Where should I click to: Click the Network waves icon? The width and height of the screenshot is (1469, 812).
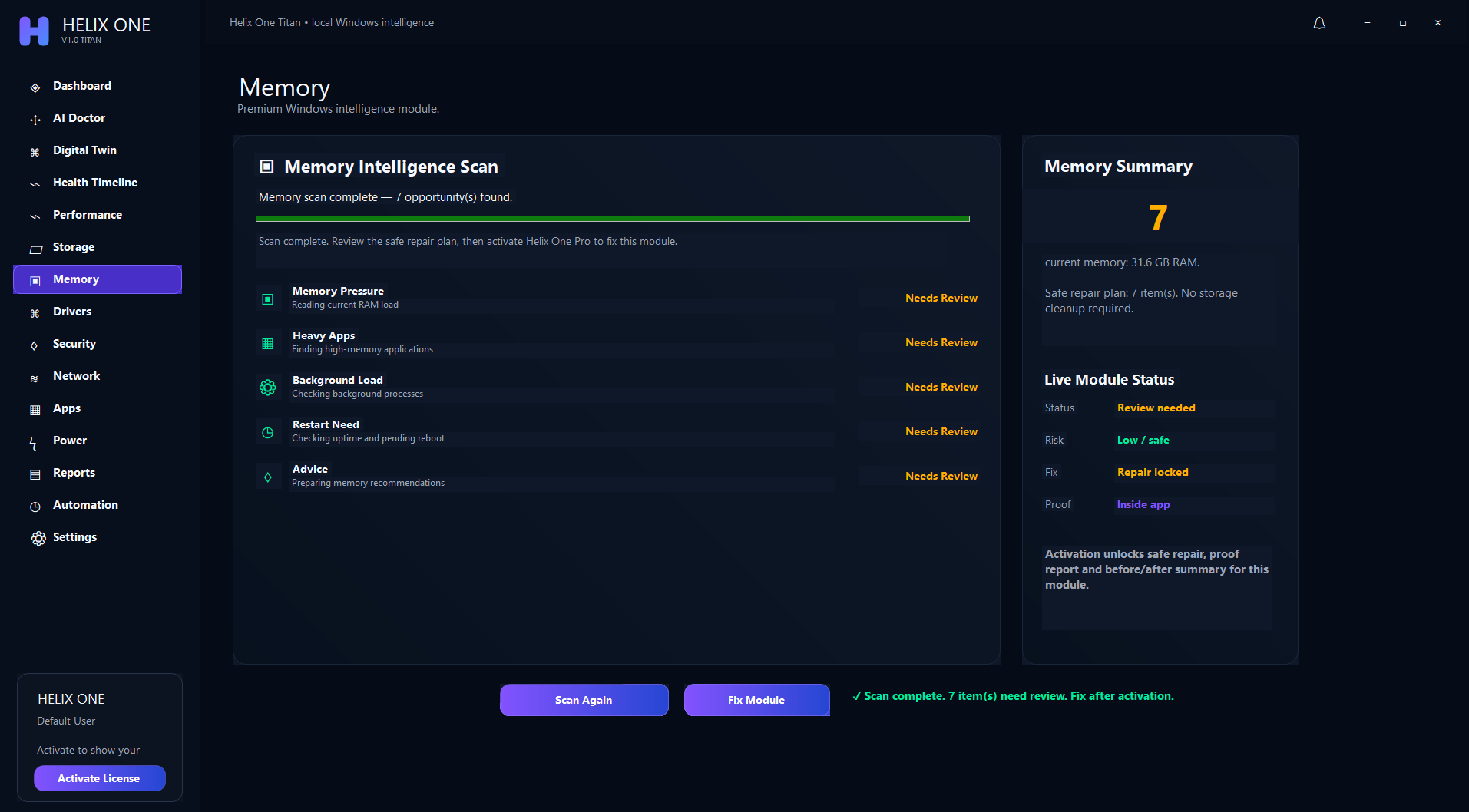tap(34, 378)
